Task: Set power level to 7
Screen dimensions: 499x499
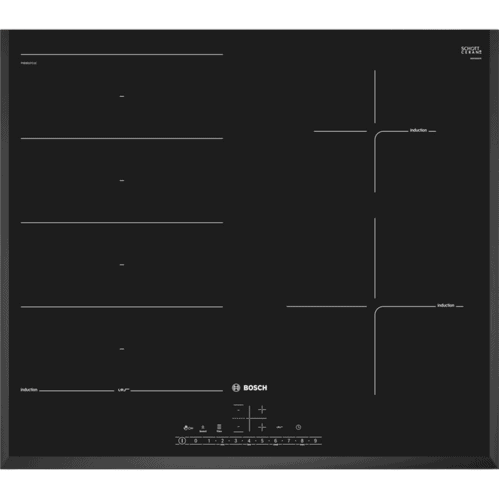Action: [x=289, y=441]
